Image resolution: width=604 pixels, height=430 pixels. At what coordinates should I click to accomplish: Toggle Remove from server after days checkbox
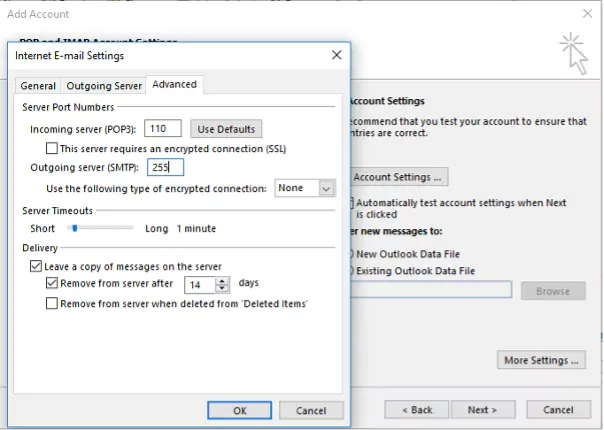point(52,283)
